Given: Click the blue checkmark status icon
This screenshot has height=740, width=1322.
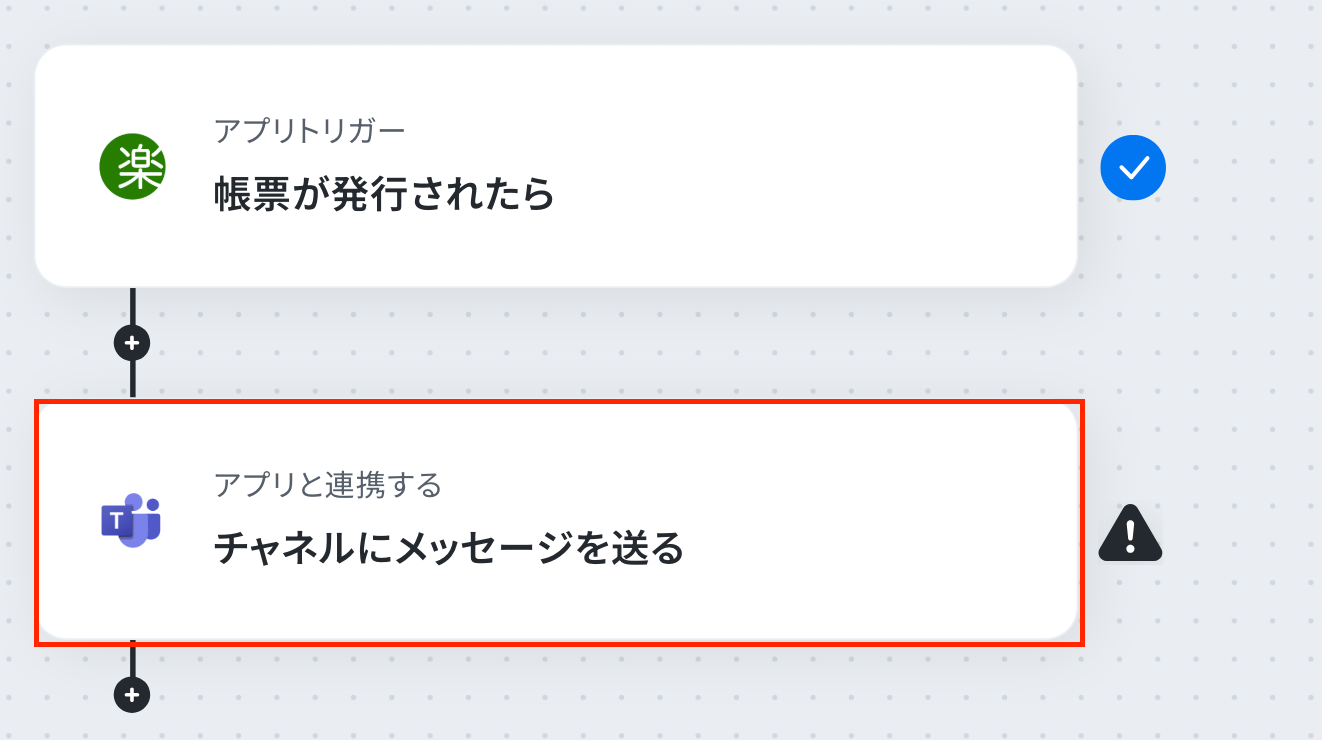Looking at the screenshot, I should 1133,168.
